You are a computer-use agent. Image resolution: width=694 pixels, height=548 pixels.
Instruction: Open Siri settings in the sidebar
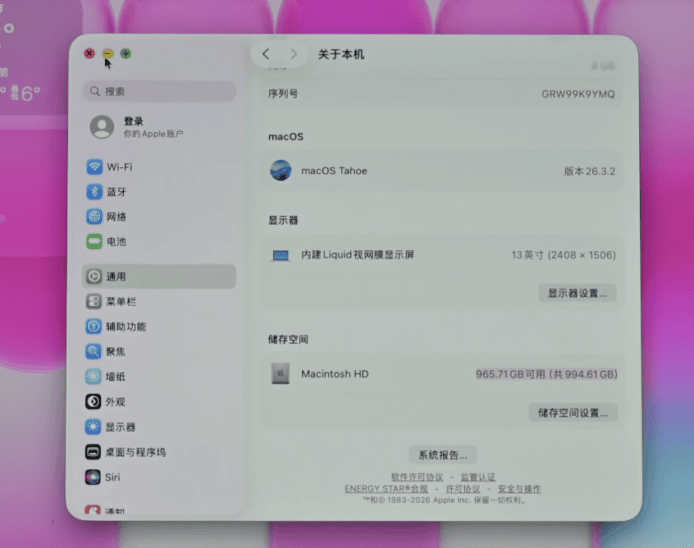click(x=112, y=478)
